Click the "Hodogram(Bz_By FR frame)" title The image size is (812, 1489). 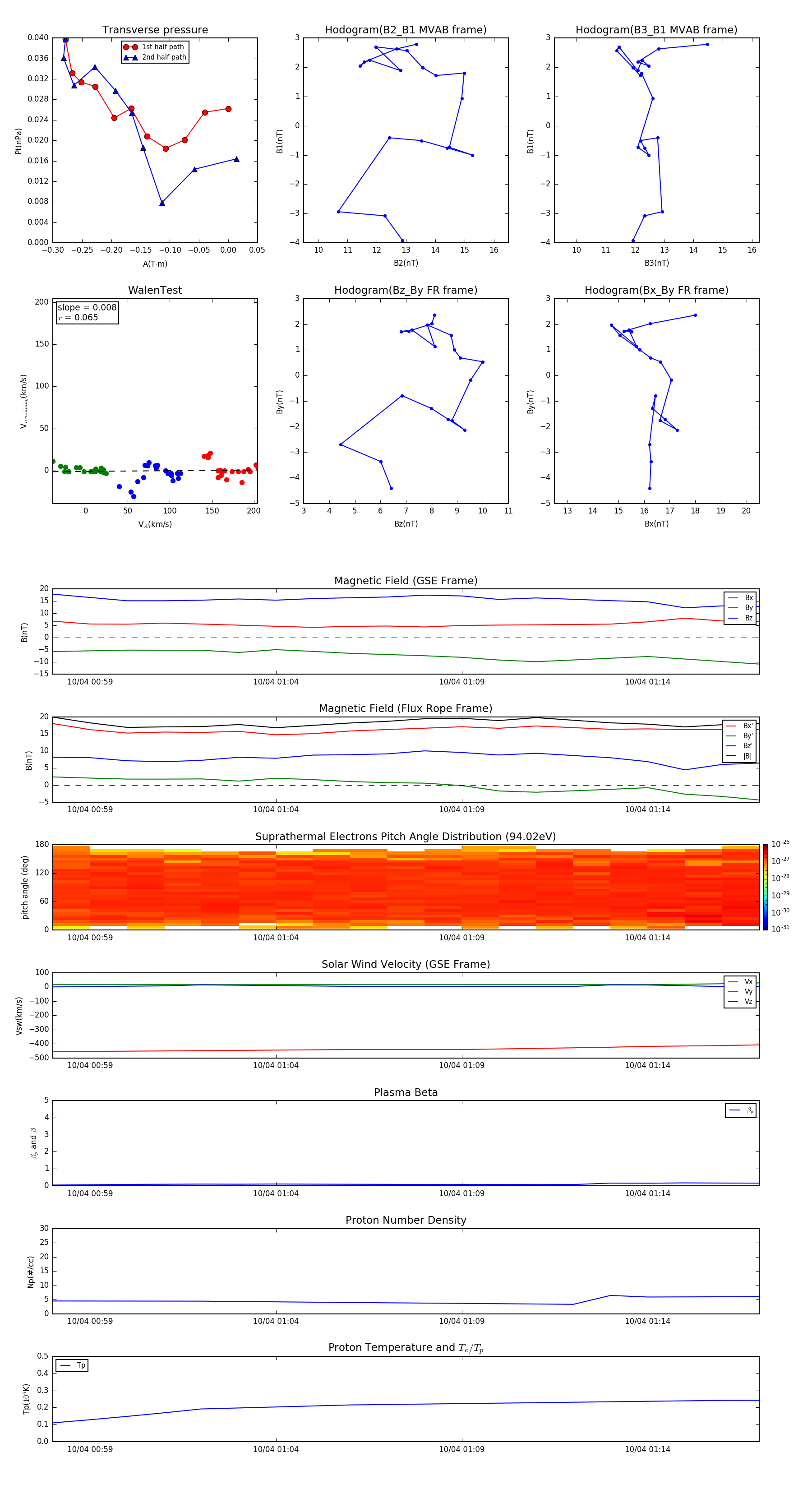tap(406, 290)
